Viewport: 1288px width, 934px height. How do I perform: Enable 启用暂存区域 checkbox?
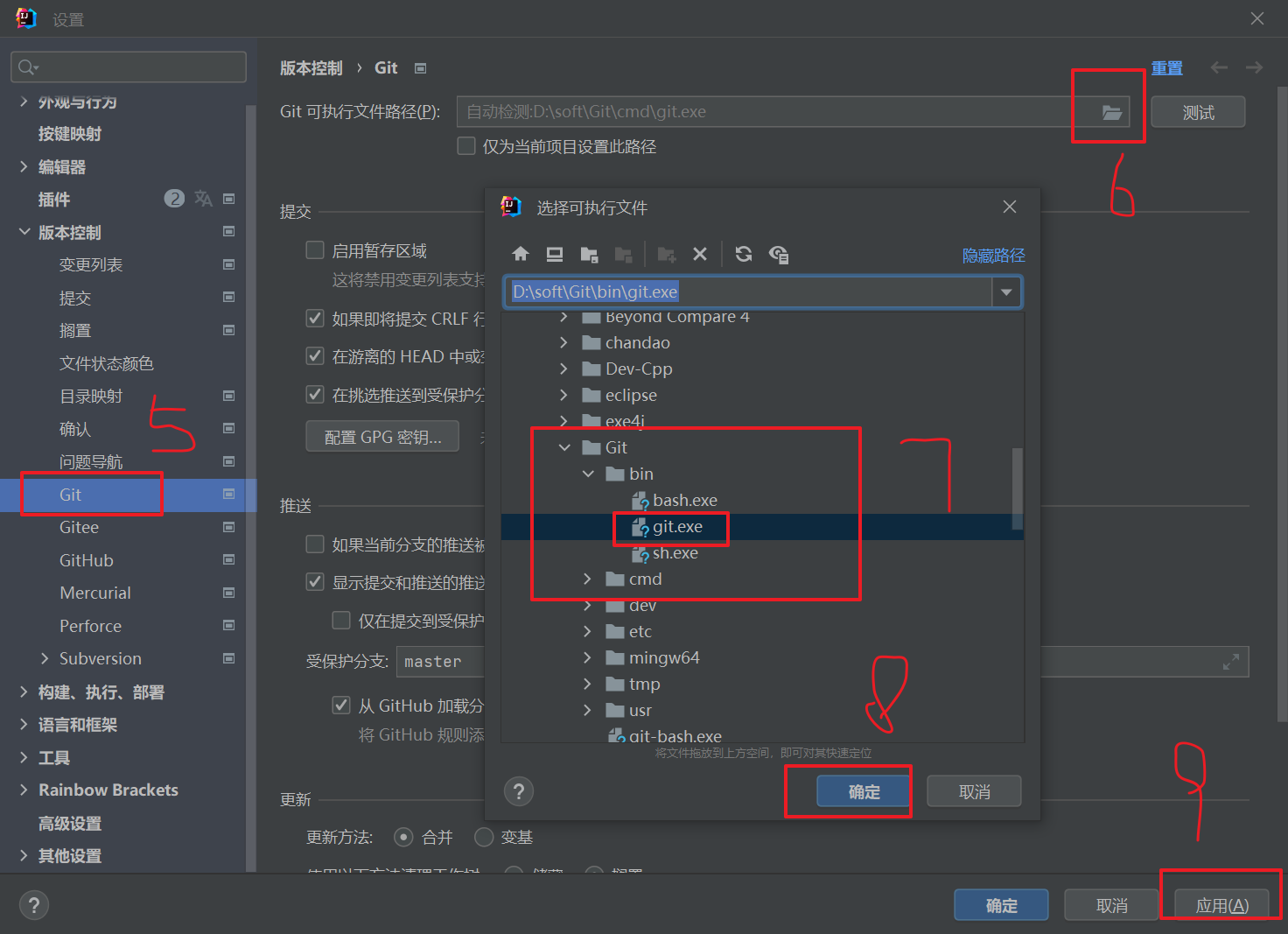(x=315, y=250)
